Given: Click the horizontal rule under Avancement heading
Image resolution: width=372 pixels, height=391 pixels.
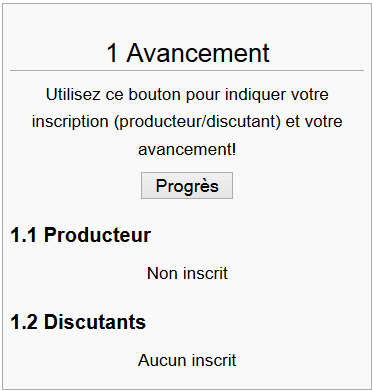Looking at the screenshot, I should click(187, 71).
